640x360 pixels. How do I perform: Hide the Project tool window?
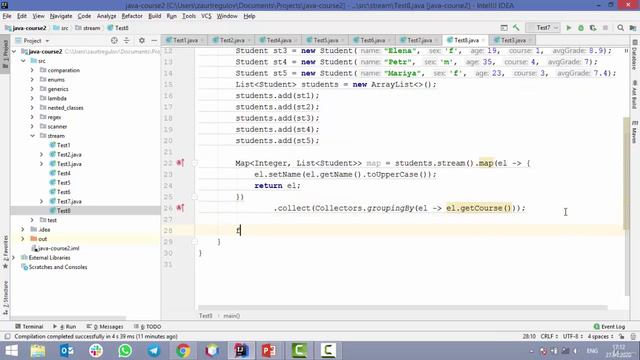coord(154,40)
